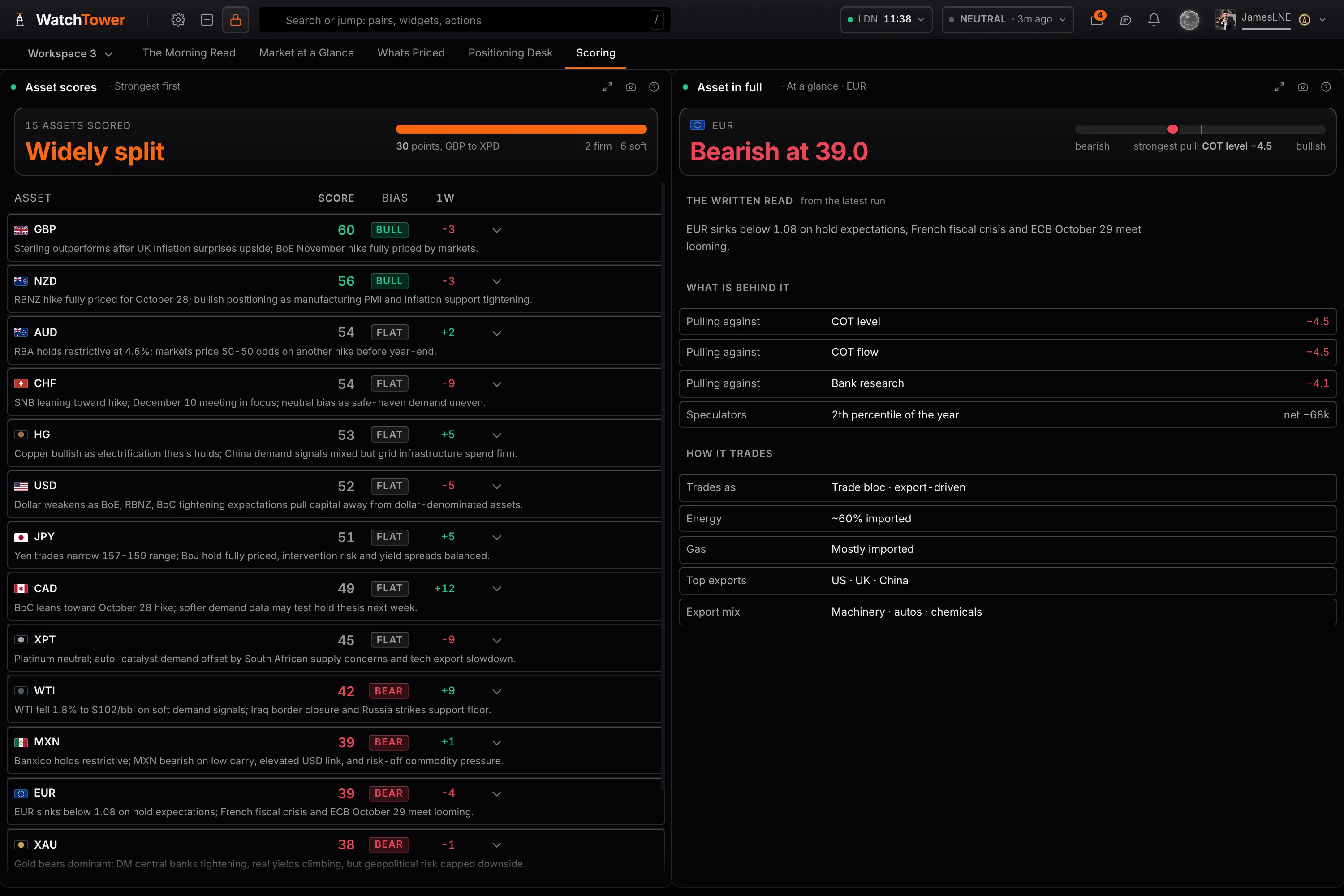Expand the Asset in full panel
This screenshot has width=1344, height=896.
1279,87
